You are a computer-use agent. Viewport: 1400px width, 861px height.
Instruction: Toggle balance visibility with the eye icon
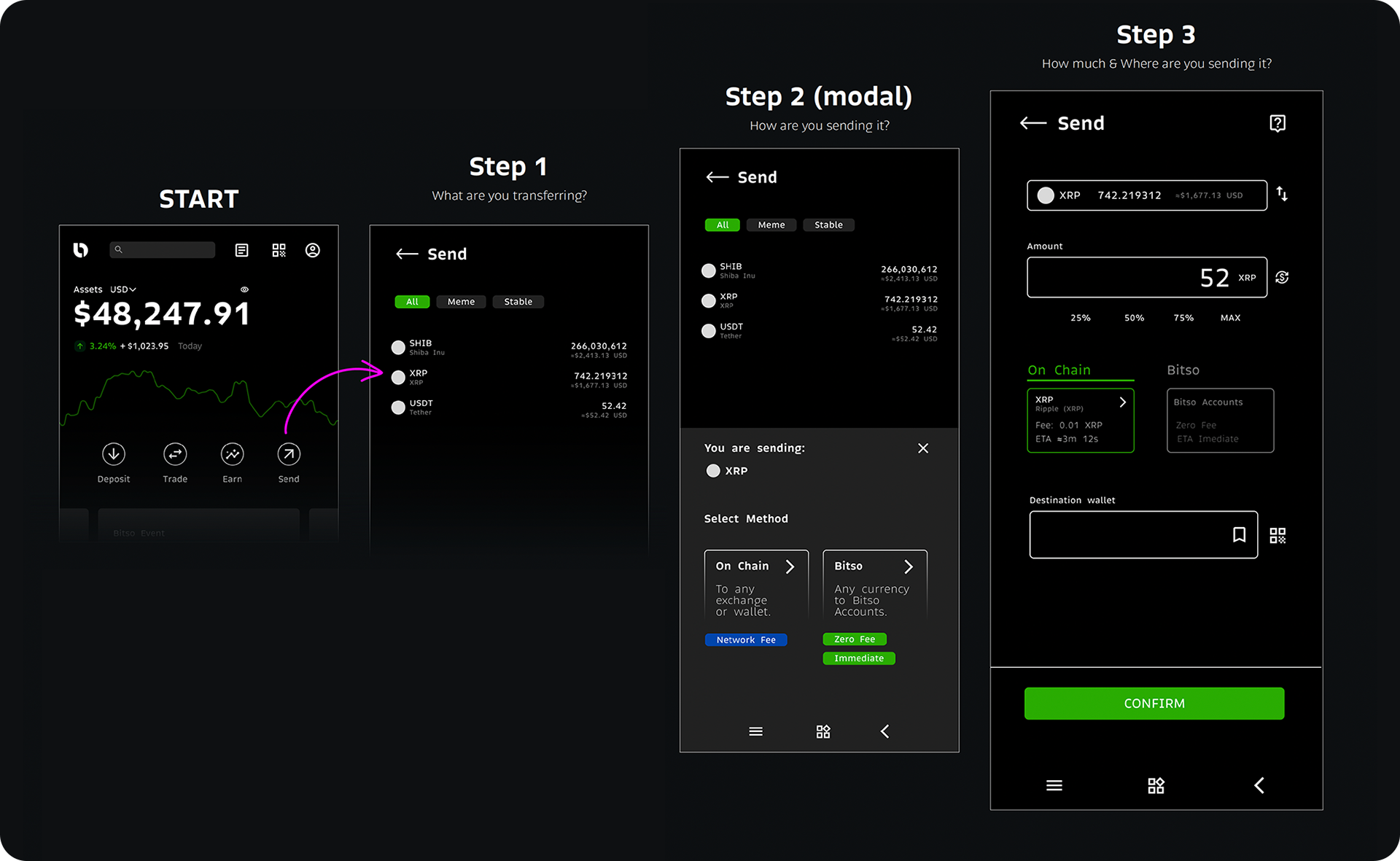coord(244,289)
